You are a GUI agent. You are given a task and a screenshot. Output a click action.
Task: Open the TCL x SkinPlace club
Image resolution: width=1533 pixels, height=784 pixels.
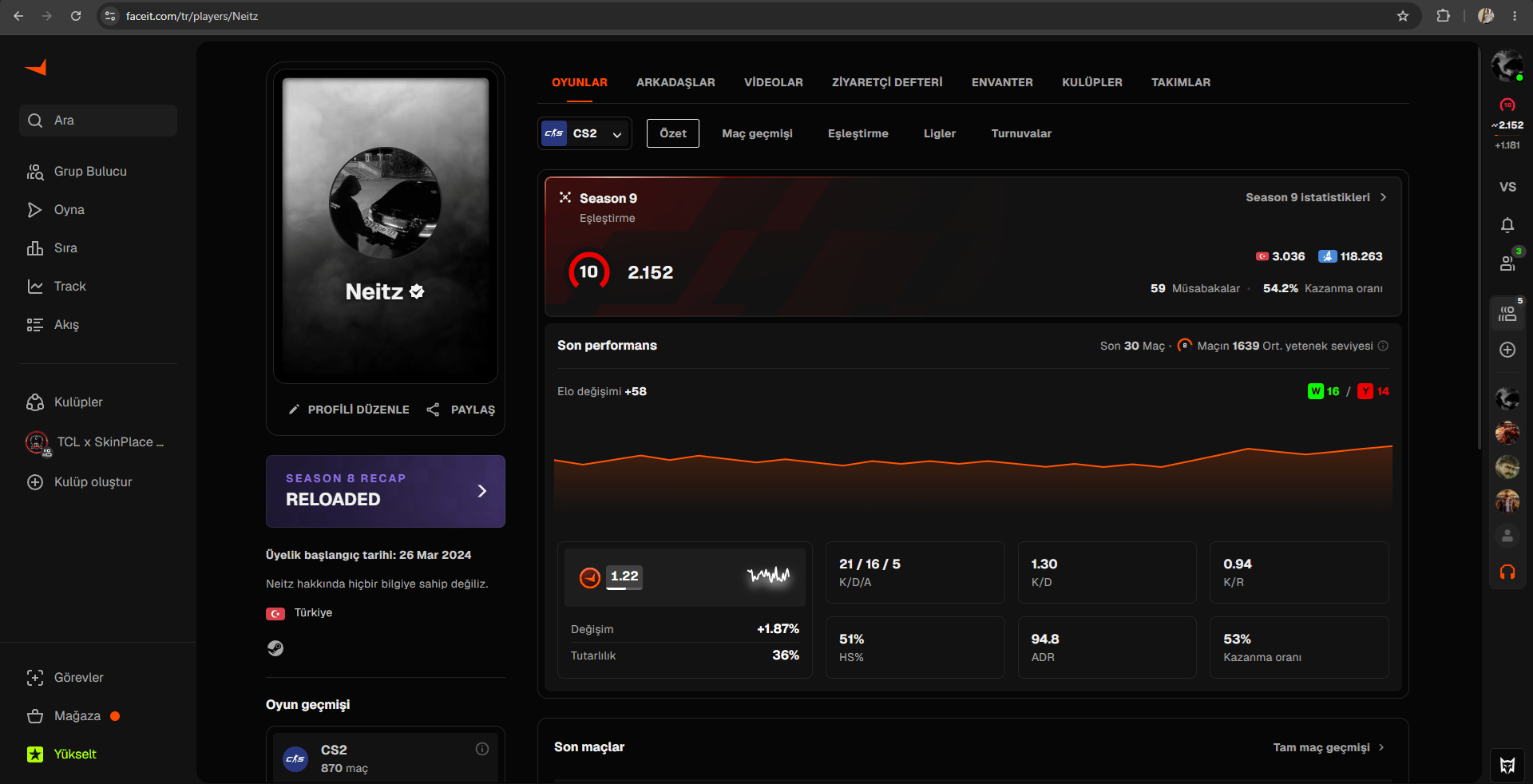coord(97,442)
